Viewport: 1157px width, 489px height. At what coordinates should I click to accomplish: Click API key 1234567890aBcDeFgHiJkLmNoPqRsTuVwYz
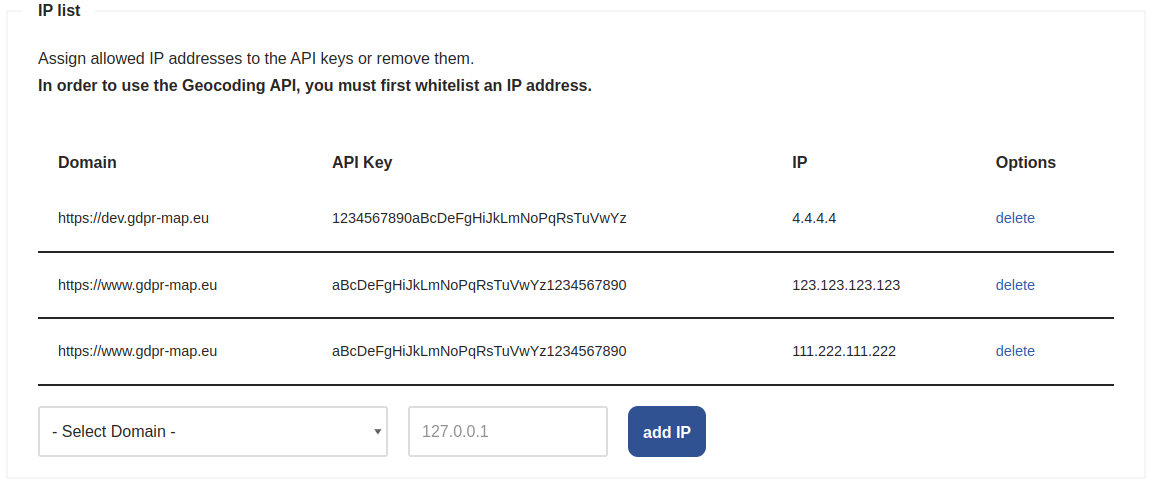pos(479,218)
